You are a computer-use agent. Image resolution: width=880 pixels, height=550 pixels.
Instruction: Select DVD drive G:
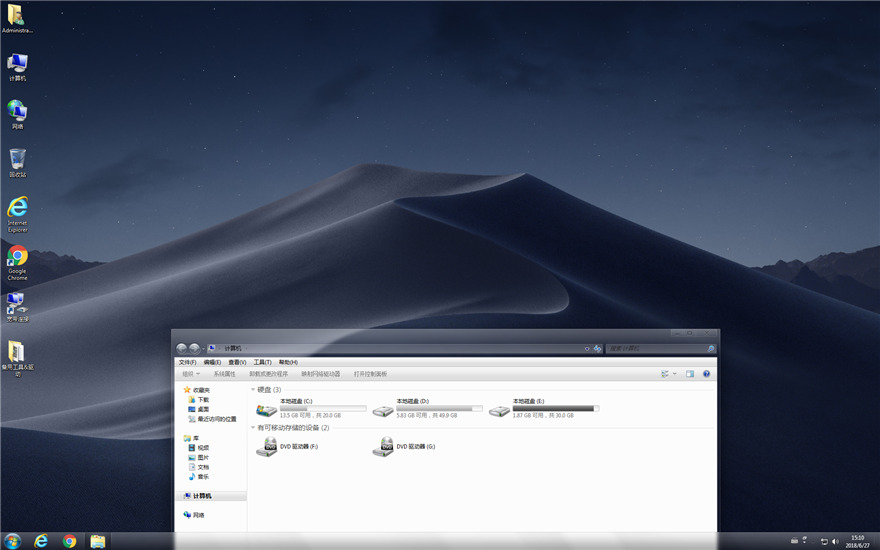404,447
